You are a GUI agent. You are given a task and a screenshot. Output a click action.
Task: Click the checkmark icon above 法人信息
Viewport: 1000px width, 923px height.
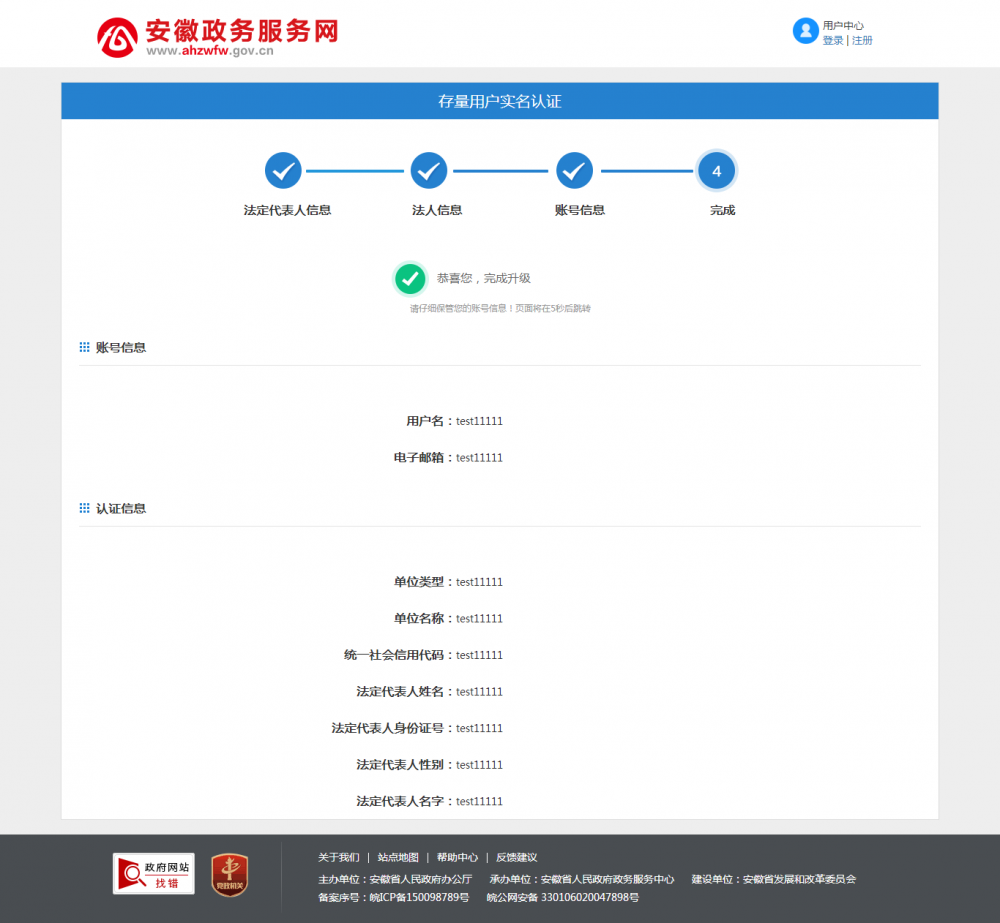tap(429, 170)
